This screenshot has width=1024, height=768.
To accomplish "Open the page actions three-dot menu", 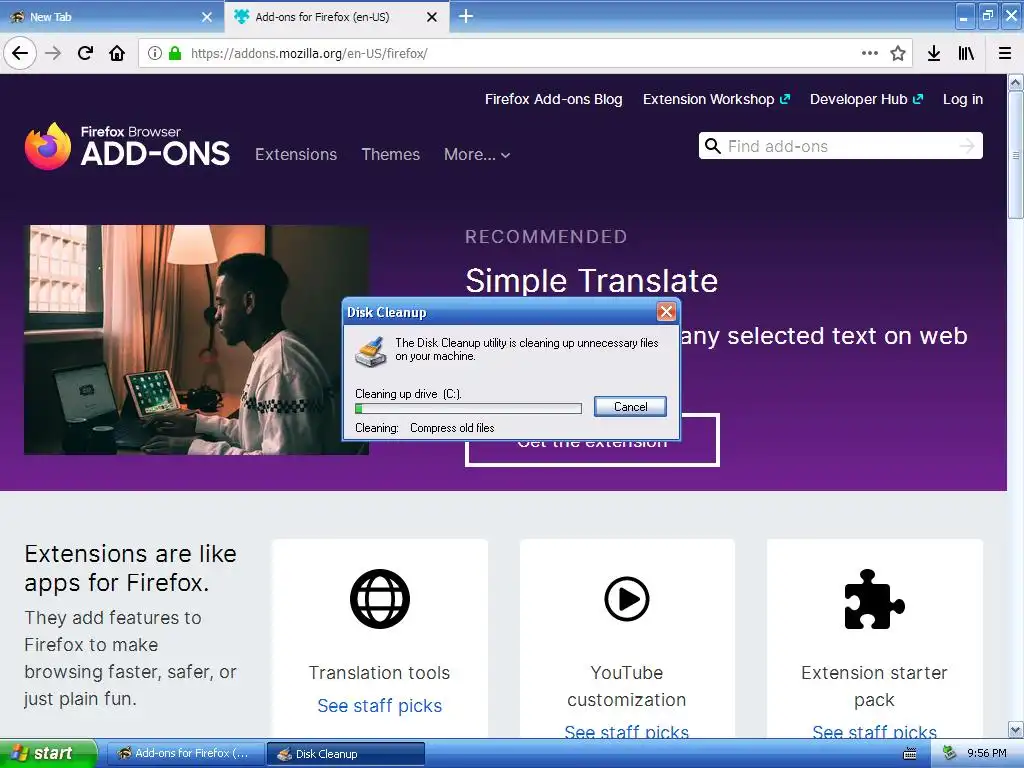I will (x=869, y=53).
